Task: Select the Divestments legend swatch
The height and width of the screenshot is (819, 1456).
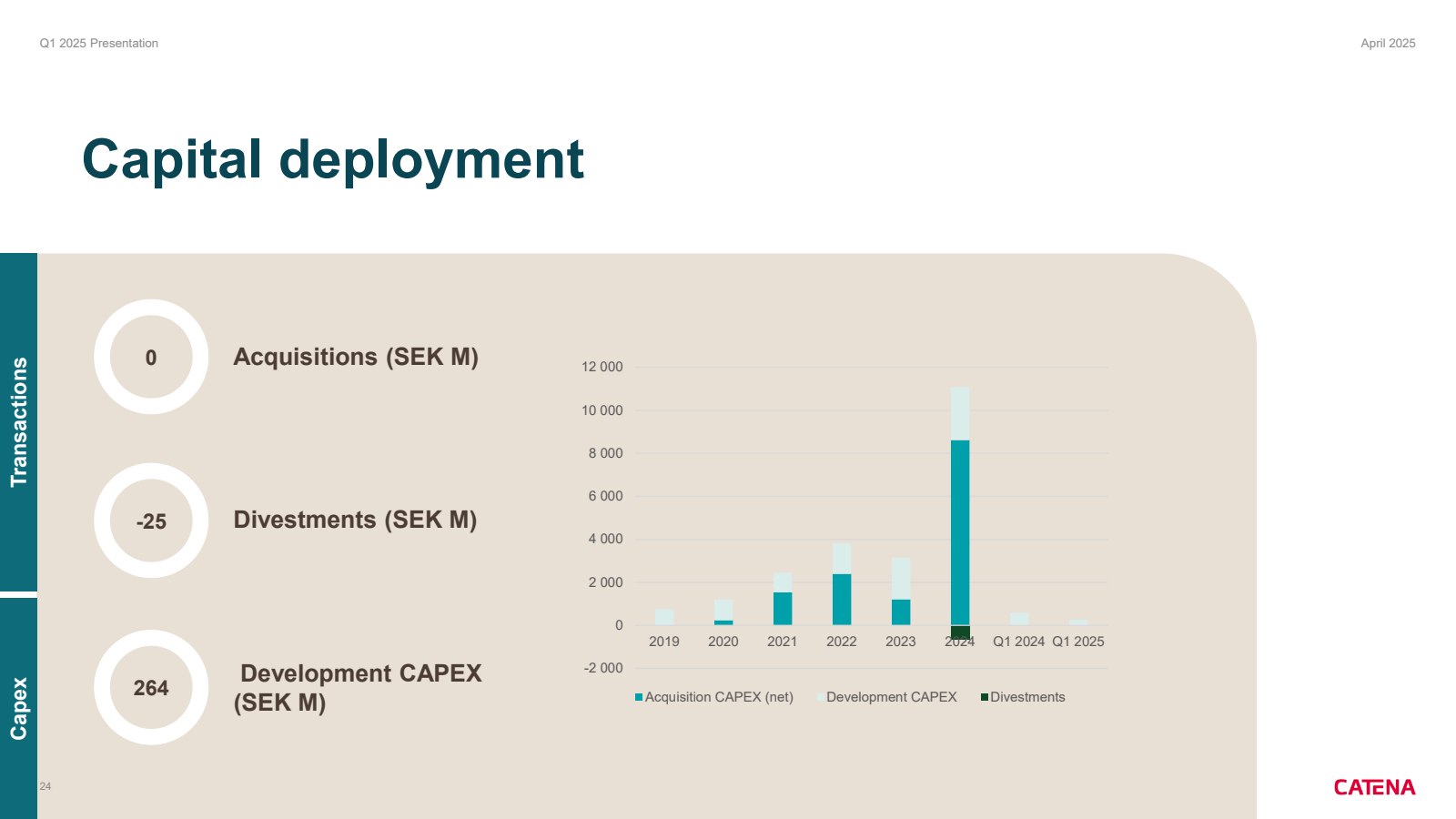Action: 985,697
